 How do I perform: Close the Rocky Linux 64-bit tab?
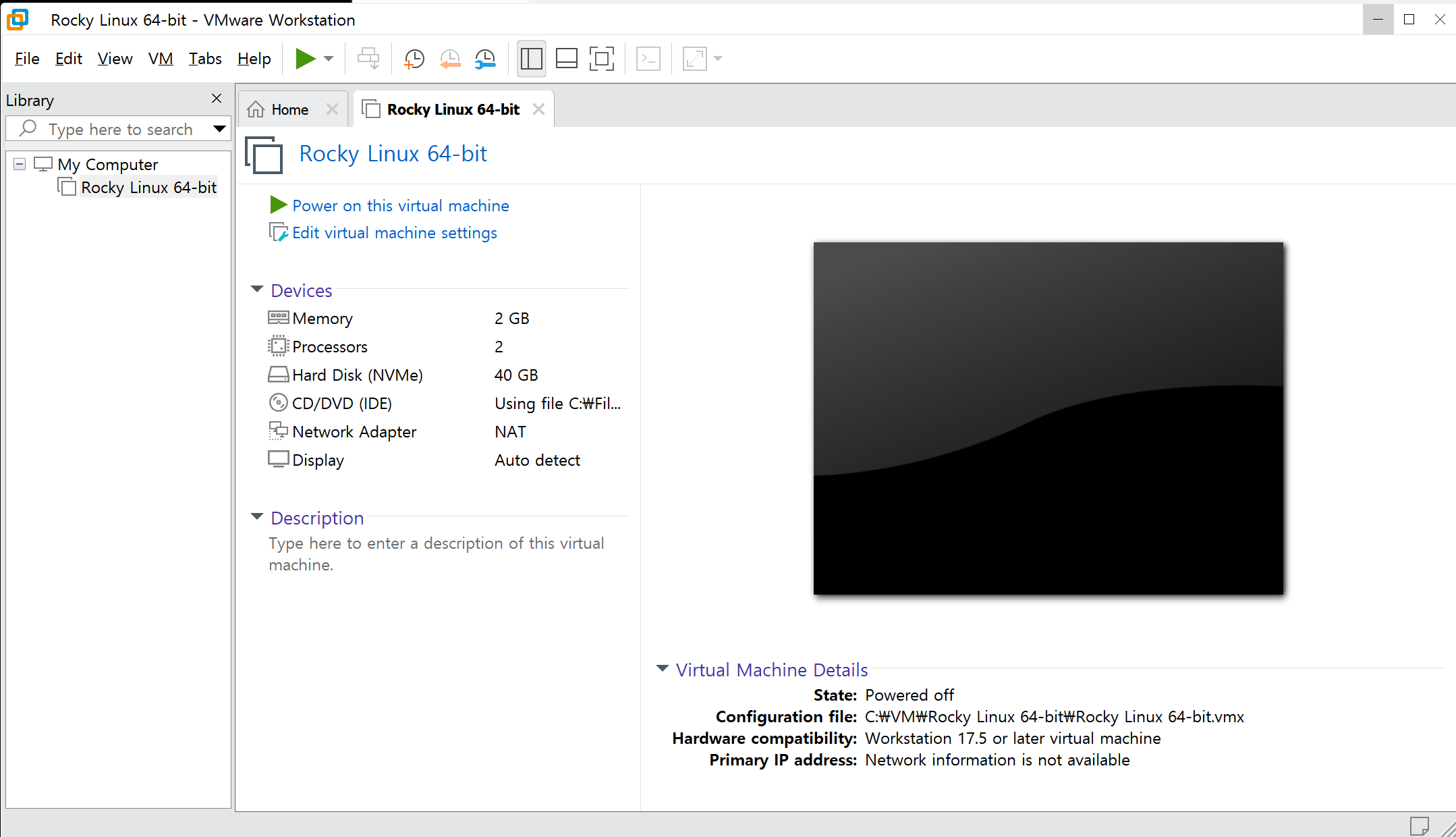[538, 109]
